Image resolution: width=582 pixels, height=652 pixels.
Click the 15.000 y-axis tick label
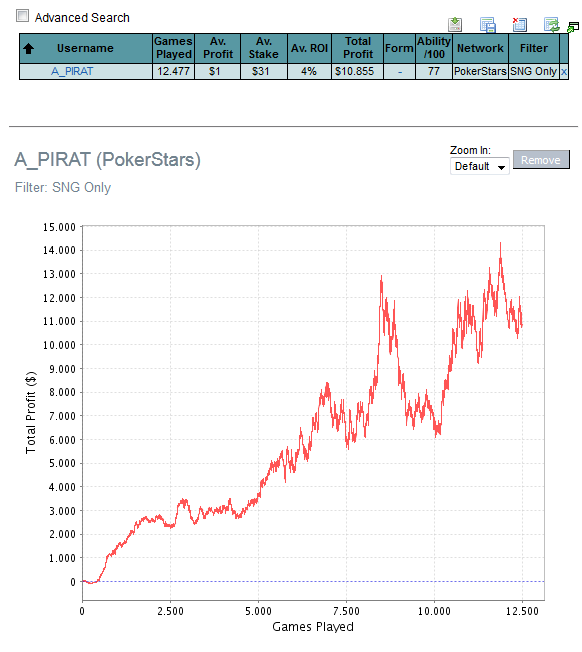(x=59, y=227)
